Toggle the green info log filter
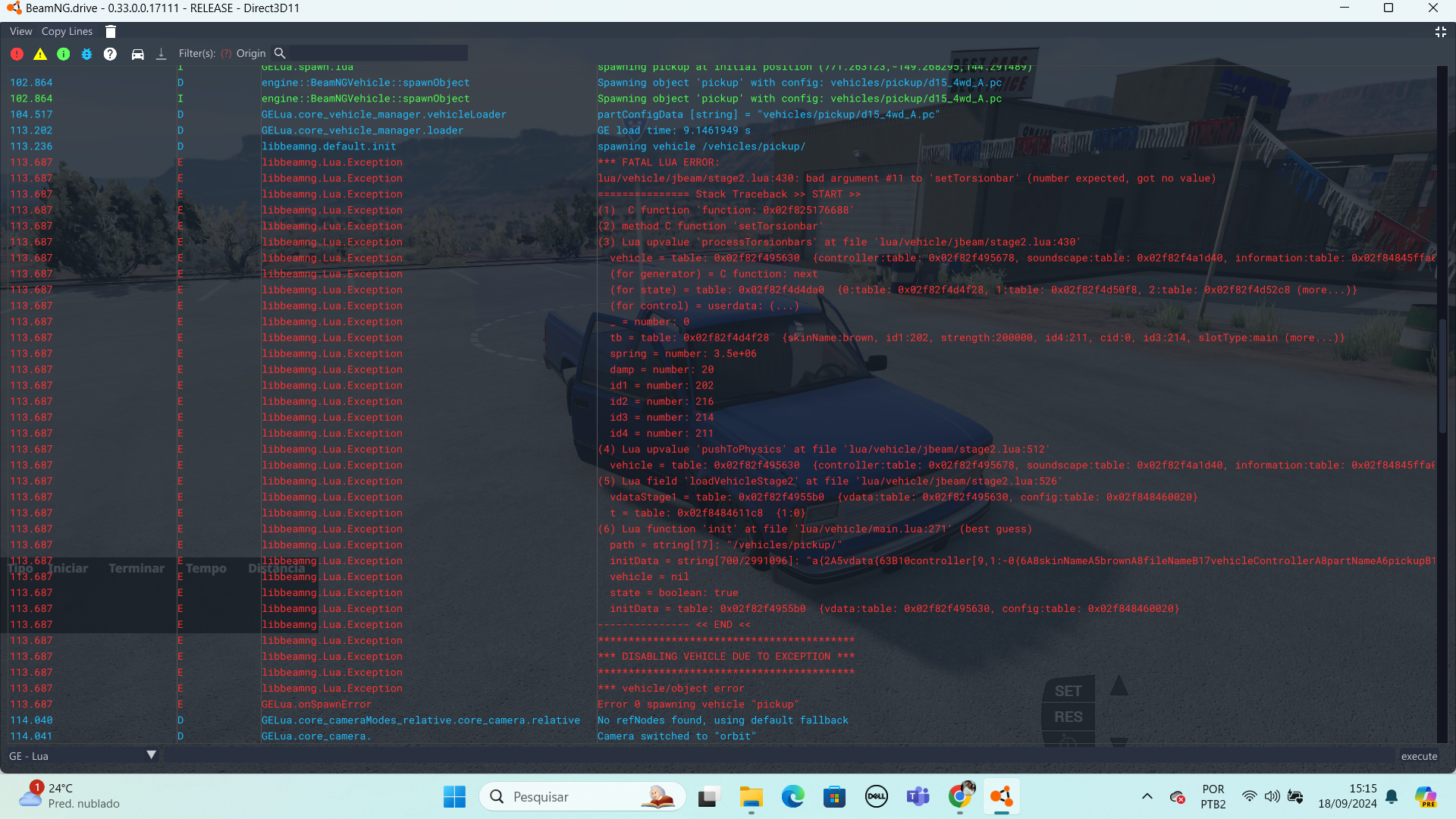The image size is (1456, 819). [64, 54]
